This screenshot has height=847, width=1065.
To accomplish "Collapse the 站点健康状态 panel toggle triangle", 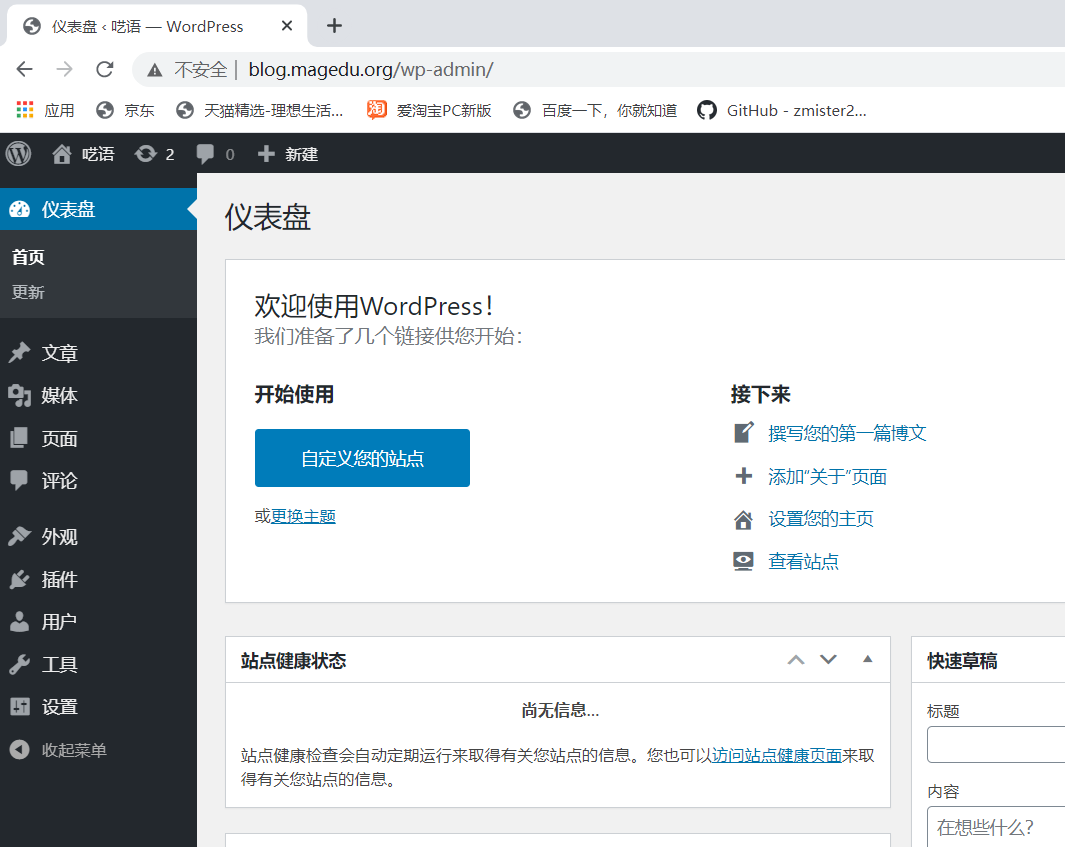I will tap(867, 659).
